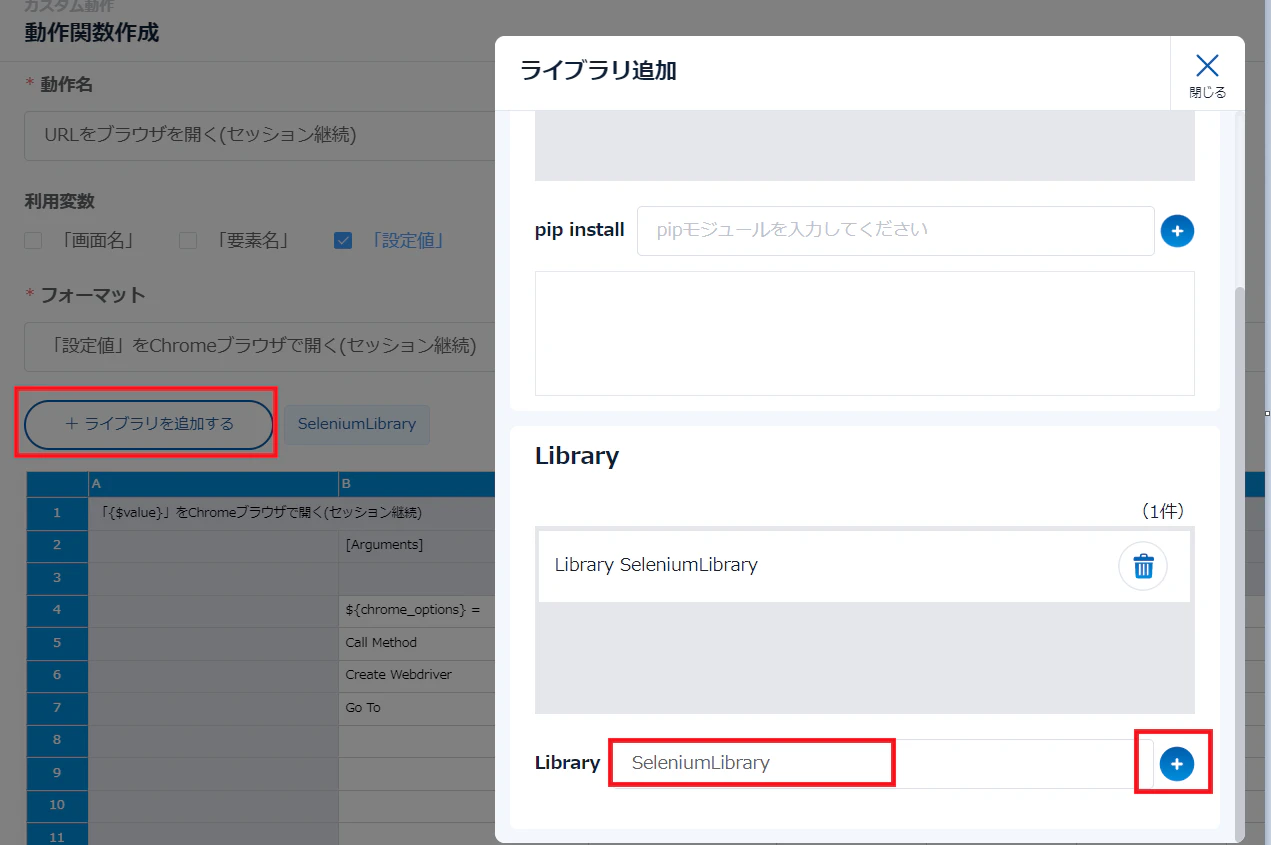Viewport: 1271px width, 845px height.
Task: Select column B header in spreadsheet
Action: pos(416,484)
